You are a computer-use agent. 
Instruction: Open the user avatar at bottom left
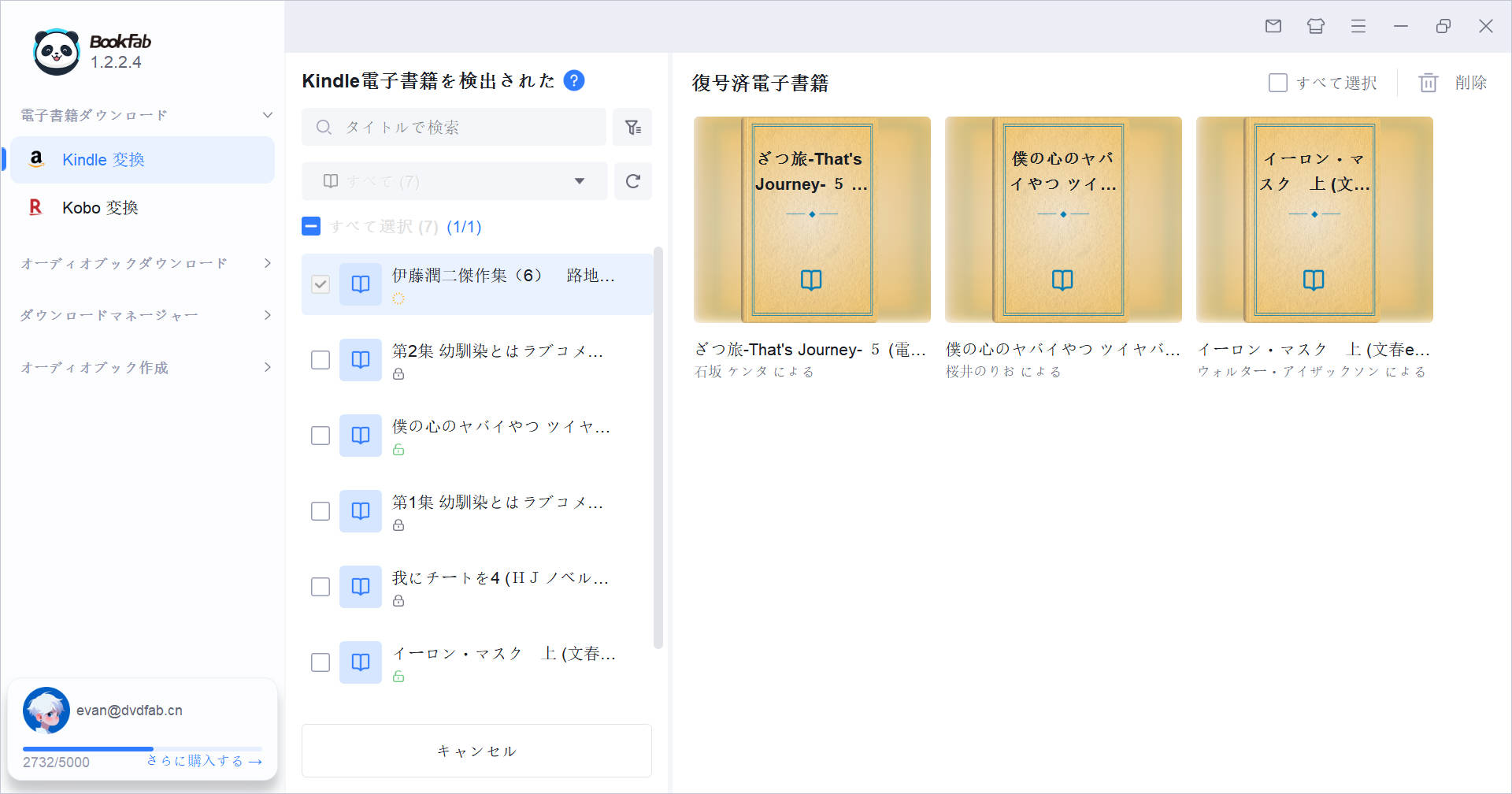click(x=46, y=710)
